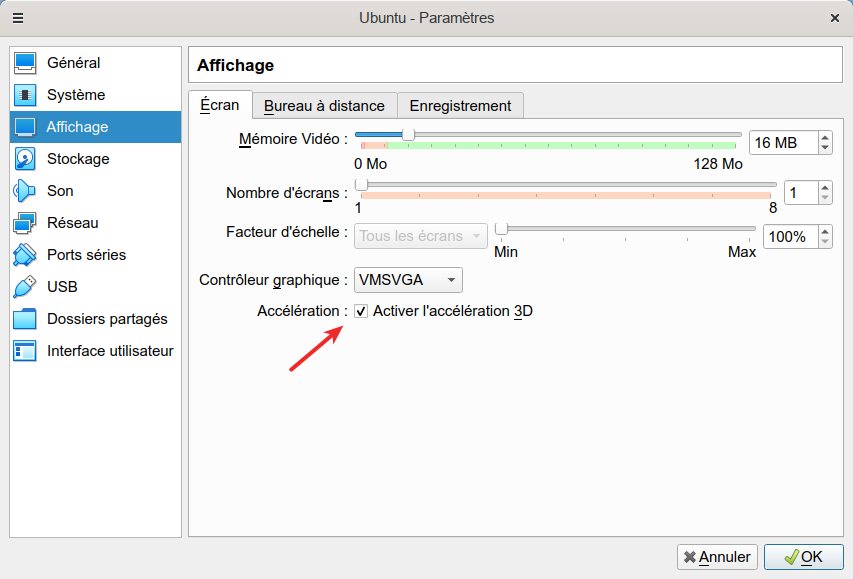Disable the 3D acceleration checkbox

pyautogui.click(x=361, y=311)
